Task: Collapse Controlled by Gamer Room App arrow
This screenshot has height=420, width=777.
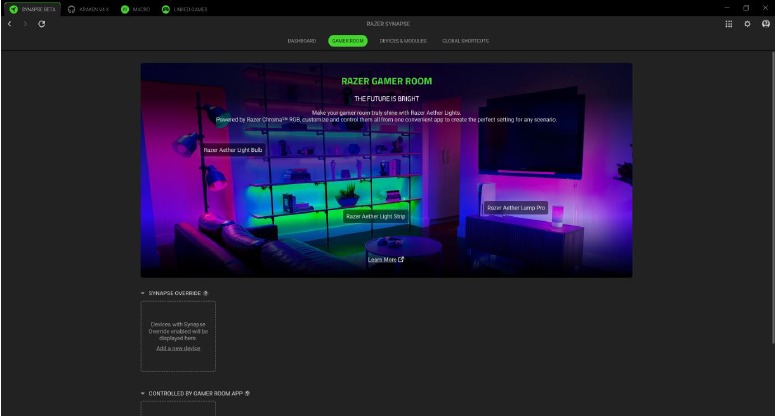Action: (x=143, y=394)
